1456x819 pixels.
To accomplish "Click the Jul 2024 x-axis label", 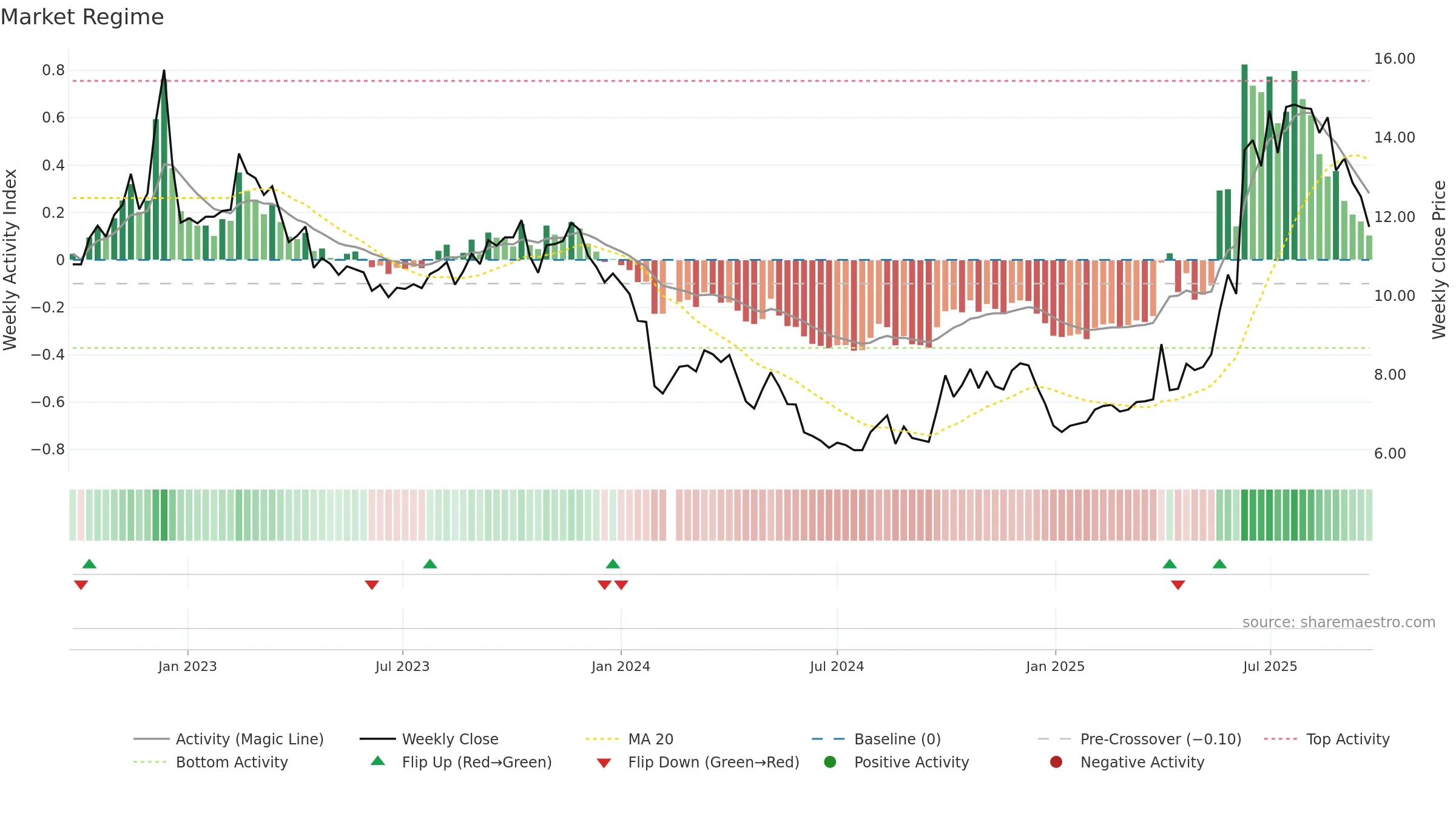I will [837, 666].
